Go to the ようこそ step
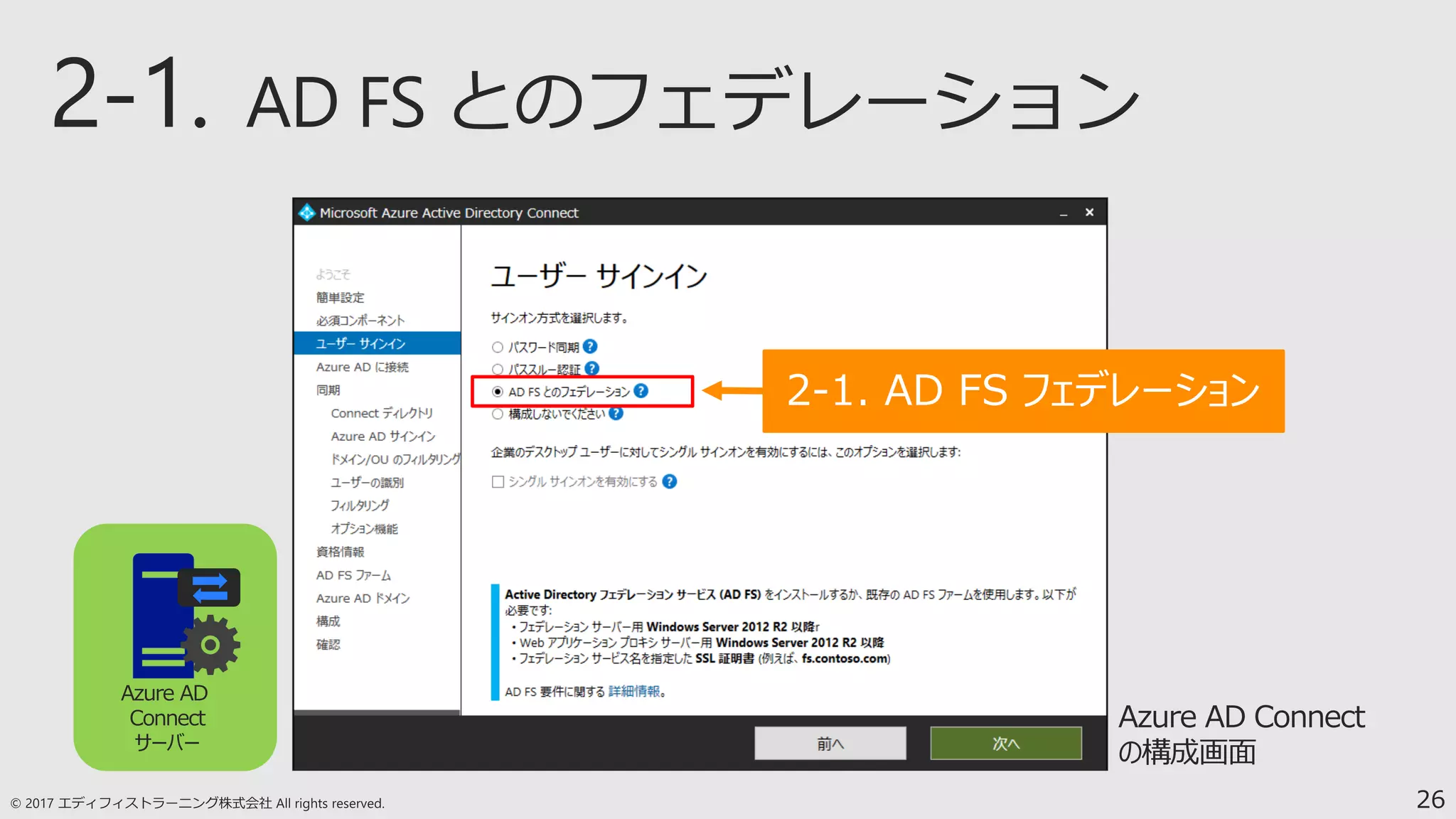 [x=333, y=274]
